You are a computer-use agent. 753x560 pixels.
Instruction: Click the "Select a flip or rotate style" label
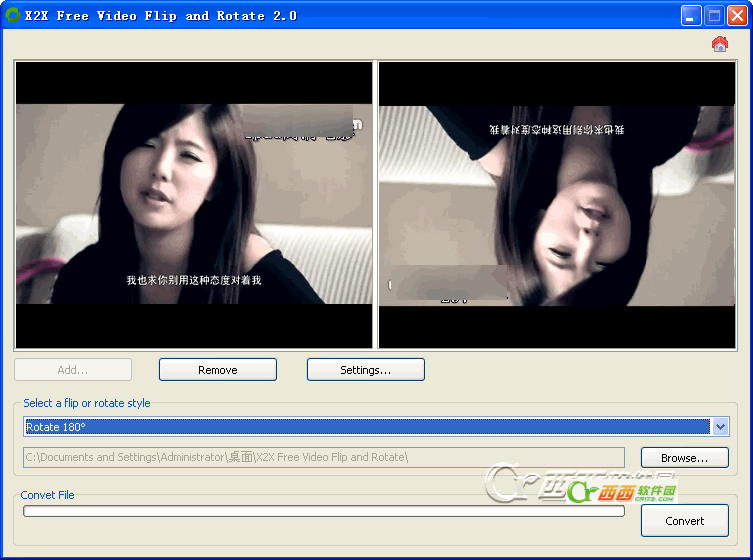pyautogui.click(x=87, y=403)
